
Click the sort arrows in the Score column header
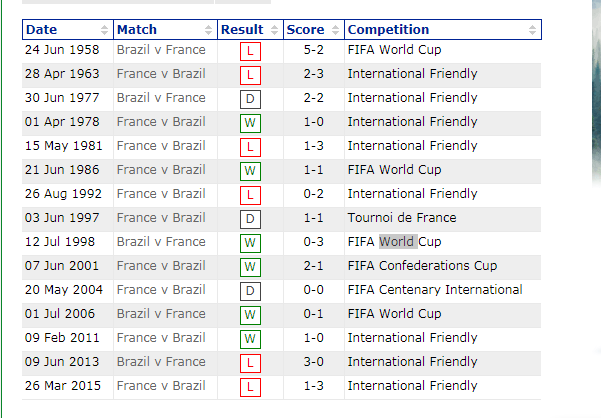coord(335,30)
